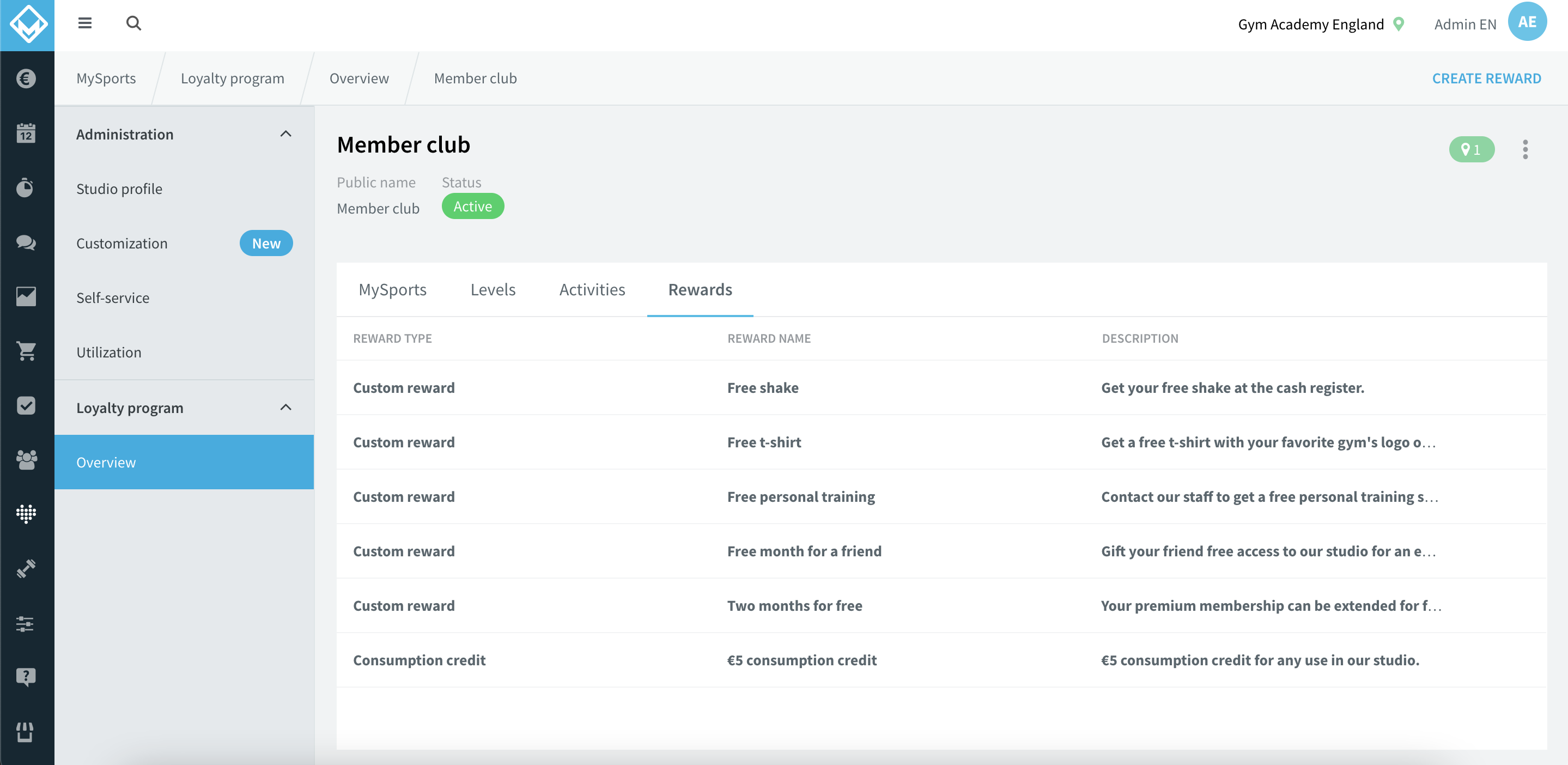The width and height of the screenshot is (1568, 765).
Task: Open the help question mark icon
Action: pos(26,677)
